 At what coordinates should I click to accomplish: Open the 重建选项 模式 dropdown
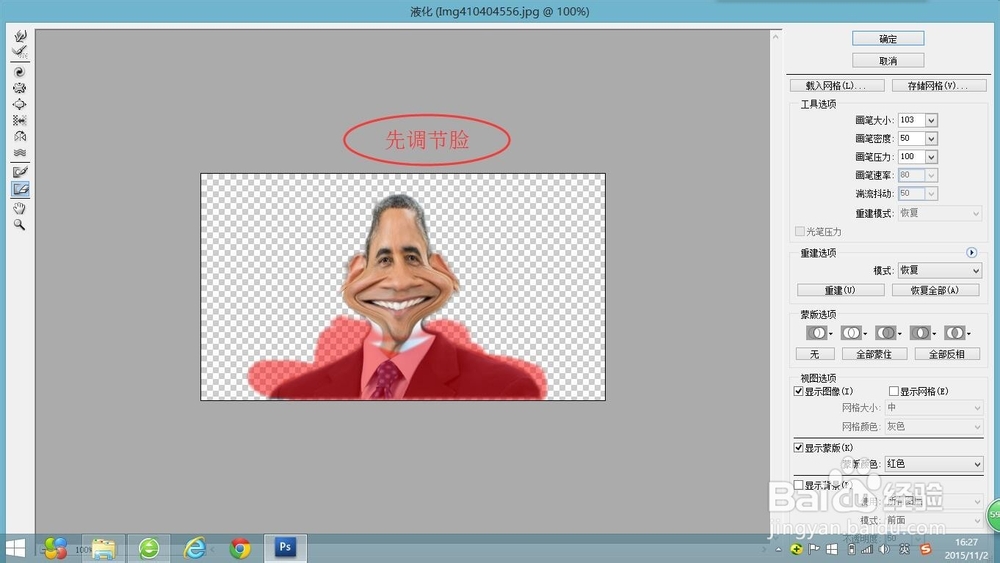point(939,270)
